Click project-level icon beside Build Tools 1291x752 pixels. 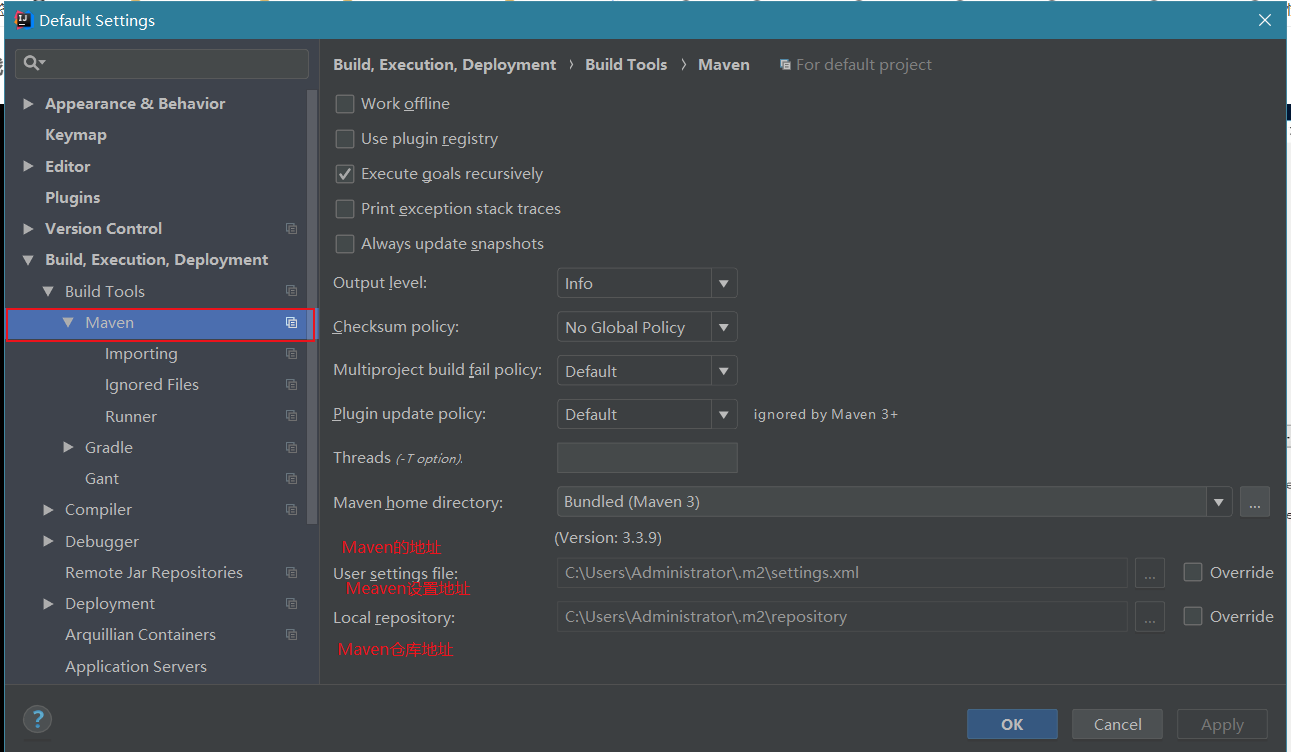pyautogui.click(x=291, y=291)
